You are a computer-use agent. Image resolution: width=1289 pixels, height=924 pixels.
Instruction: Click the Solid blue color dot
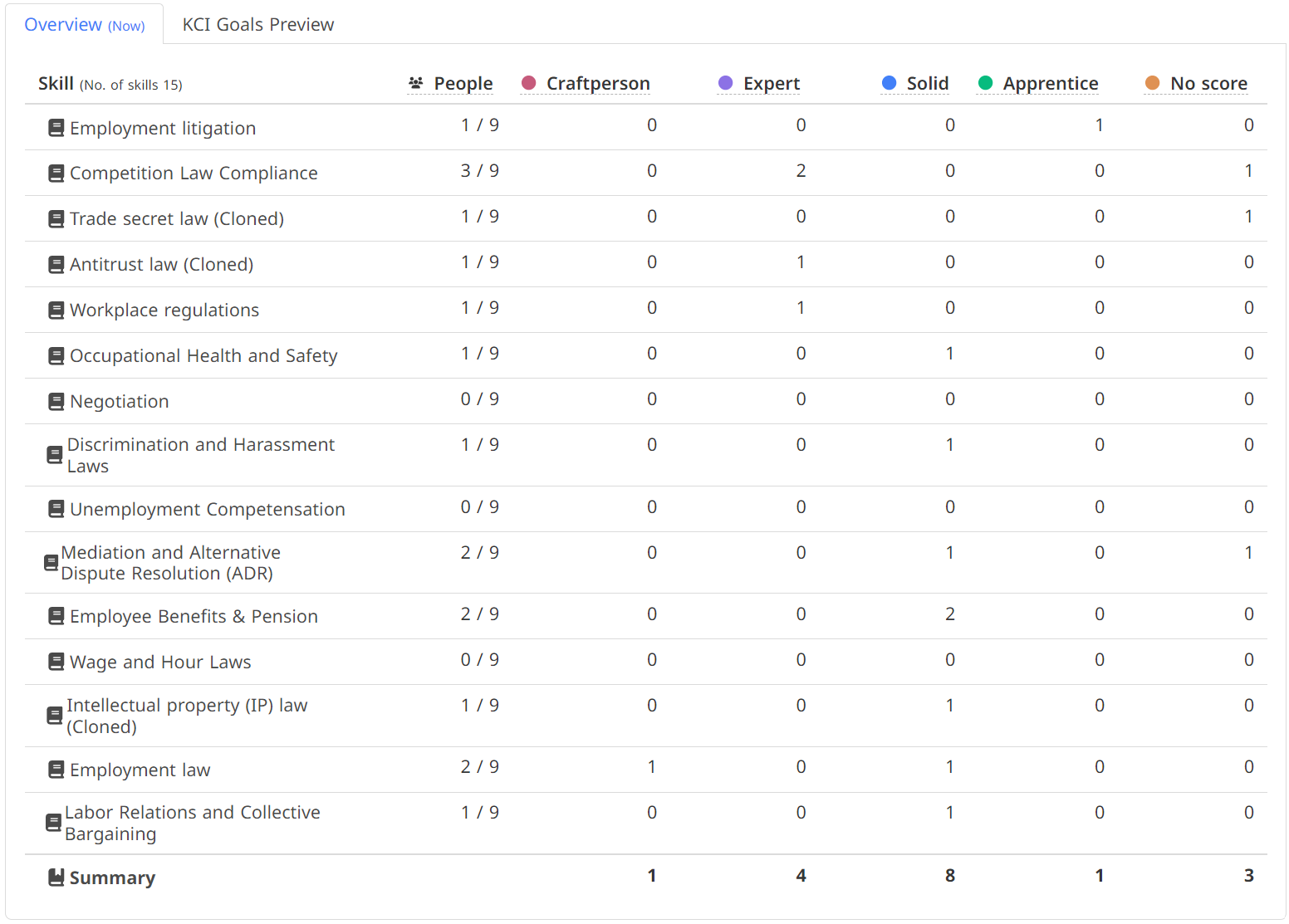click(889, 82)
